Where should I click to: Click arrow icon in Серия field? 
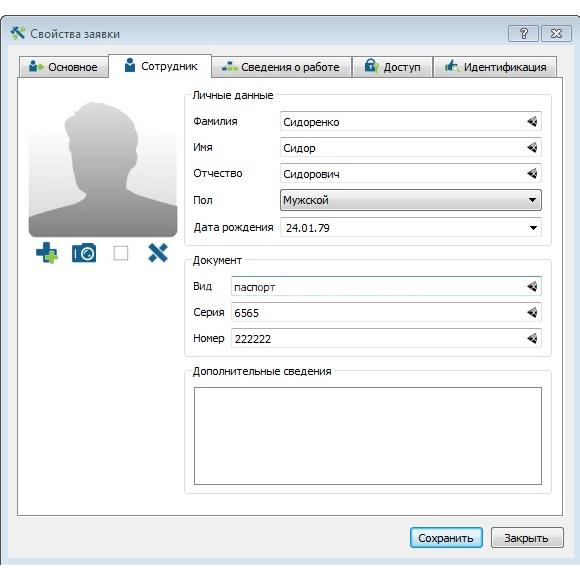tap(532, 313)
